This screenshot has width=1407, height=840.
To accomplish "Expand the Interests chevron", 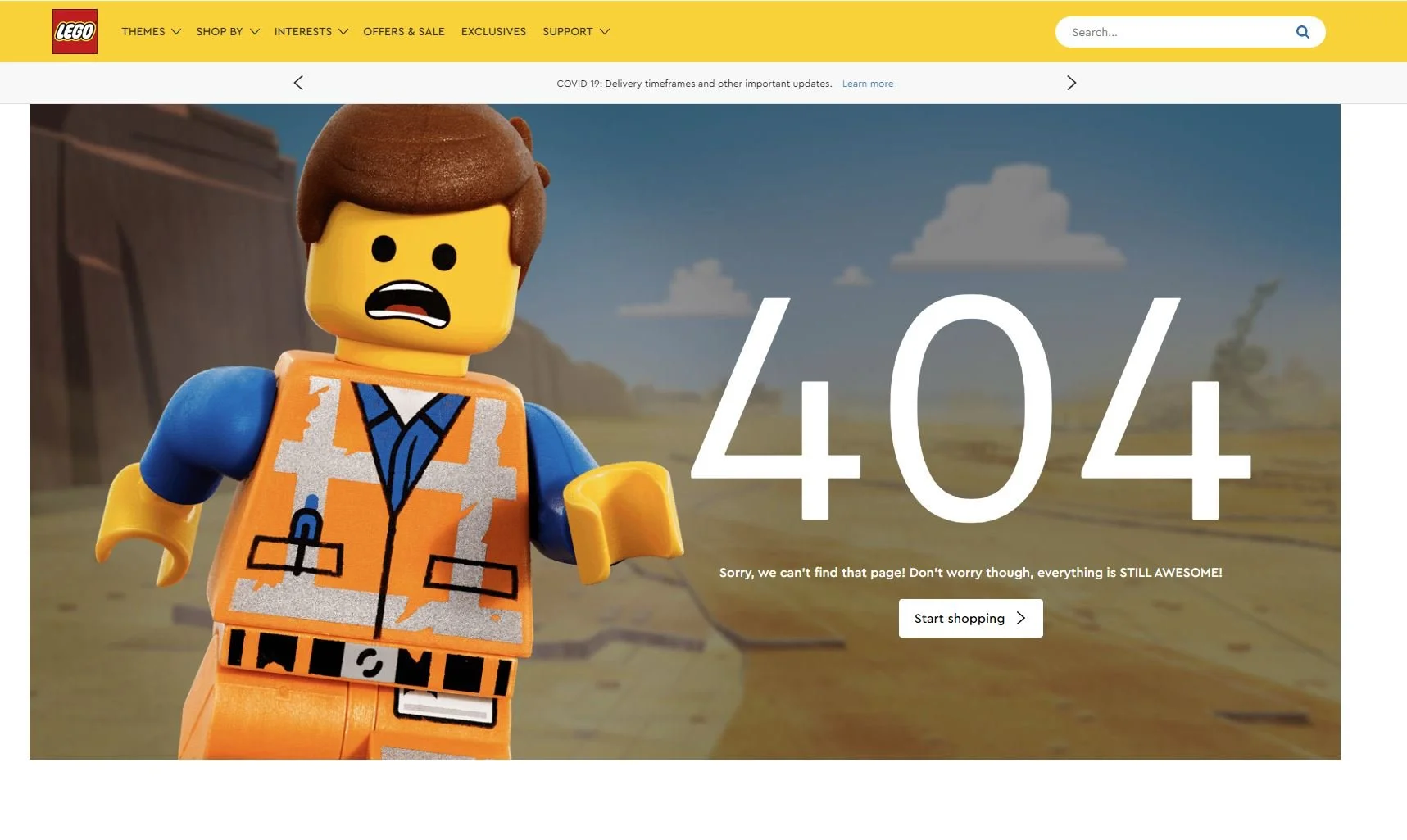I will coord(343,32).
